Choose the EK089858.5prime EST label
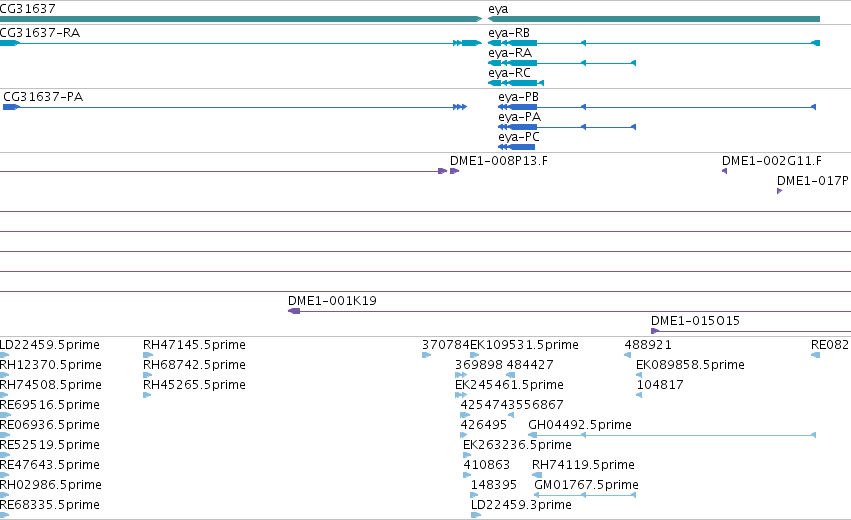 click(x=690, y=365)
